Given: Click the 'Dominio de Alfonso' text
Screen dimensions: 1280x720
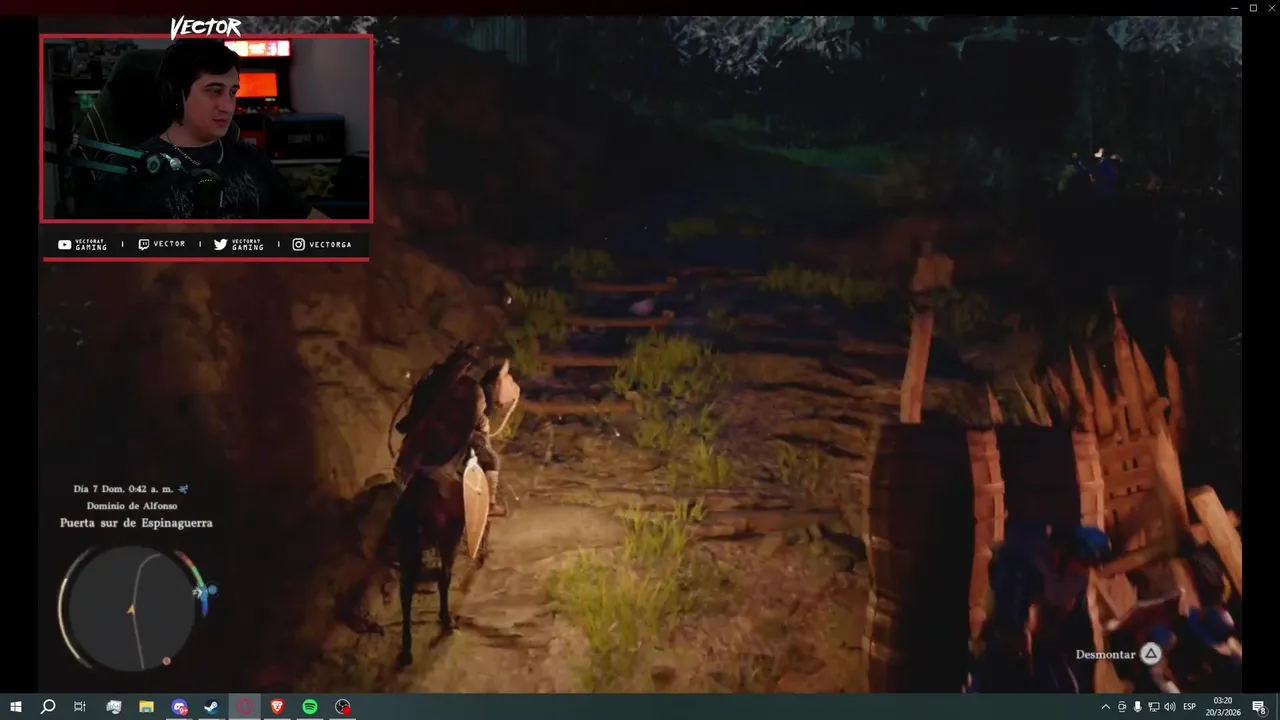Looking at the screenshot, I should 132,506.
